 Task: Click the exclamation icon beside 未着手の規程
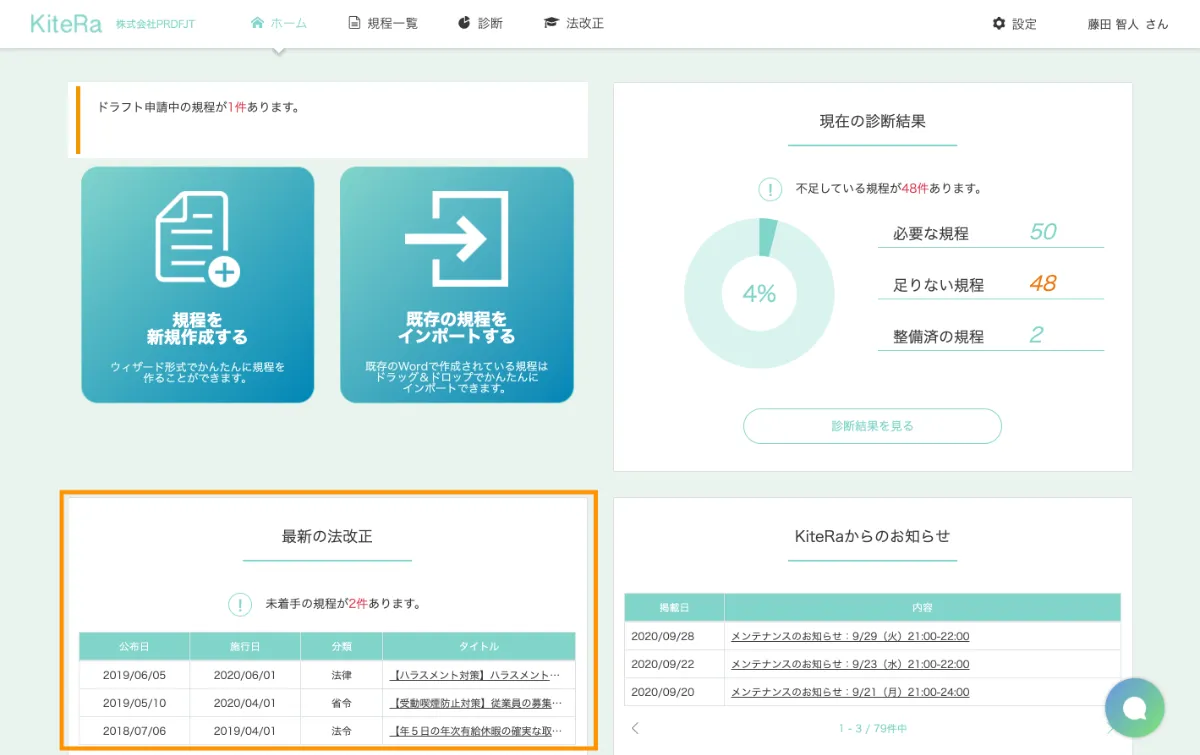click(x=239, y=602)
